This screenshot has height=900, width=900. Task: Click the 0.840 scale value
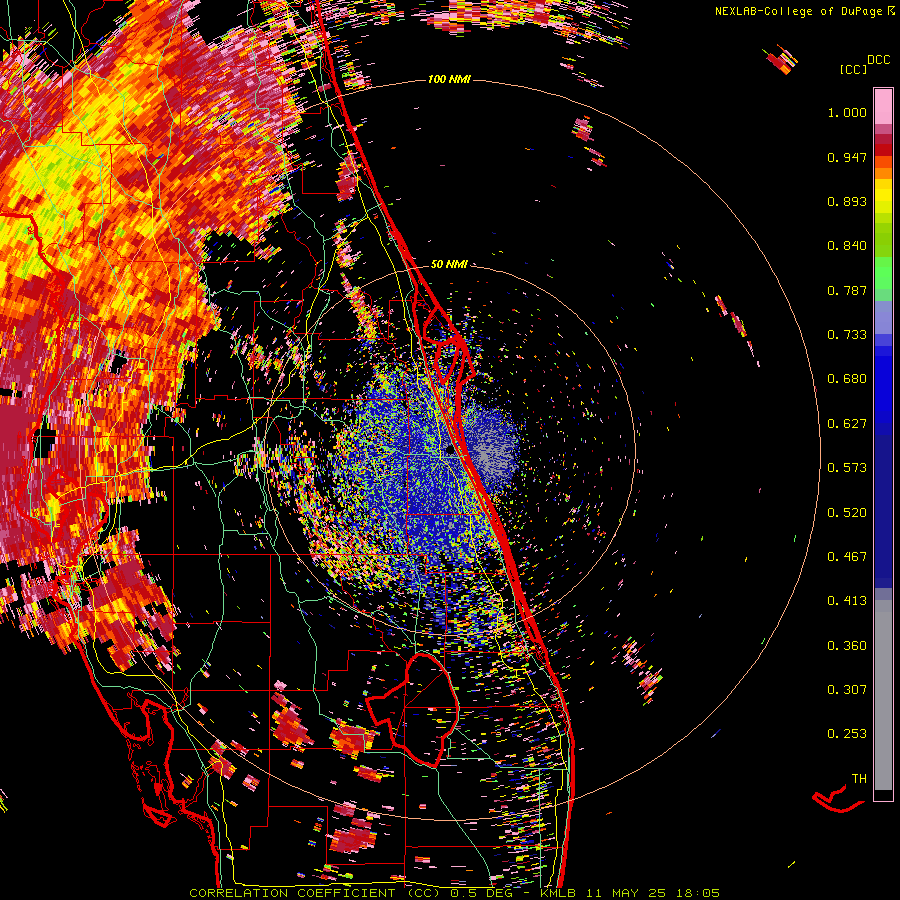coord(847,246)
